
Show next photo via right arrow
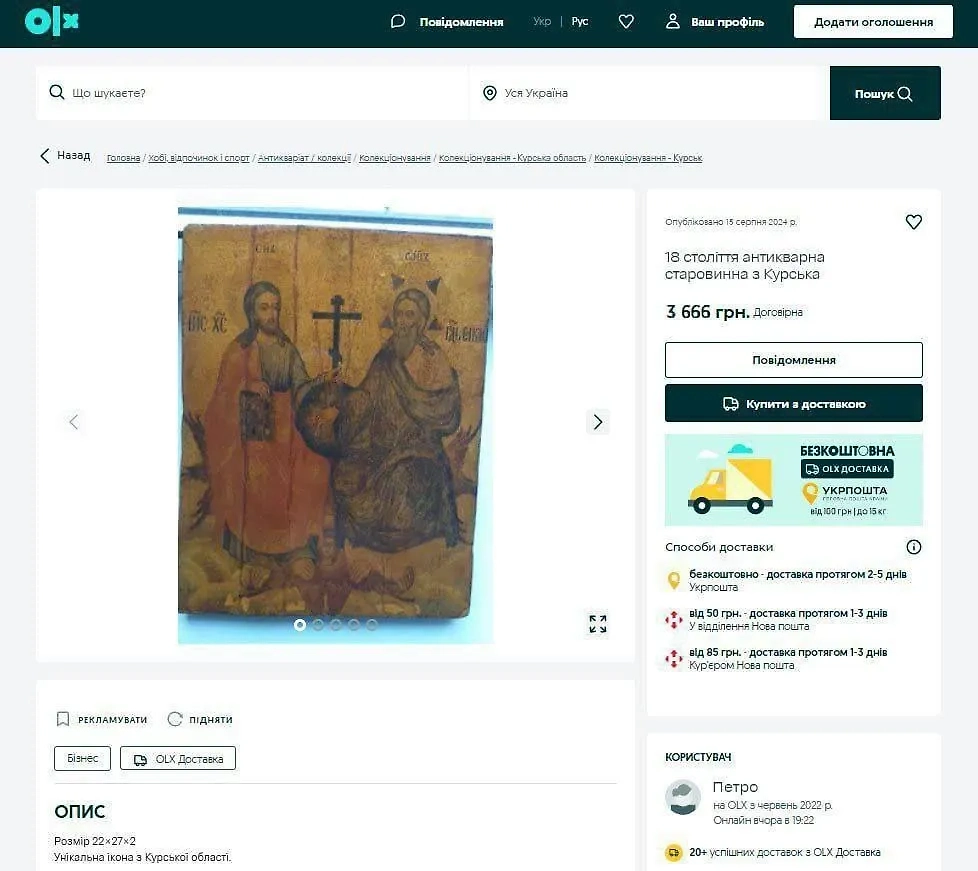pyautogui.click(x=597, y=421)
